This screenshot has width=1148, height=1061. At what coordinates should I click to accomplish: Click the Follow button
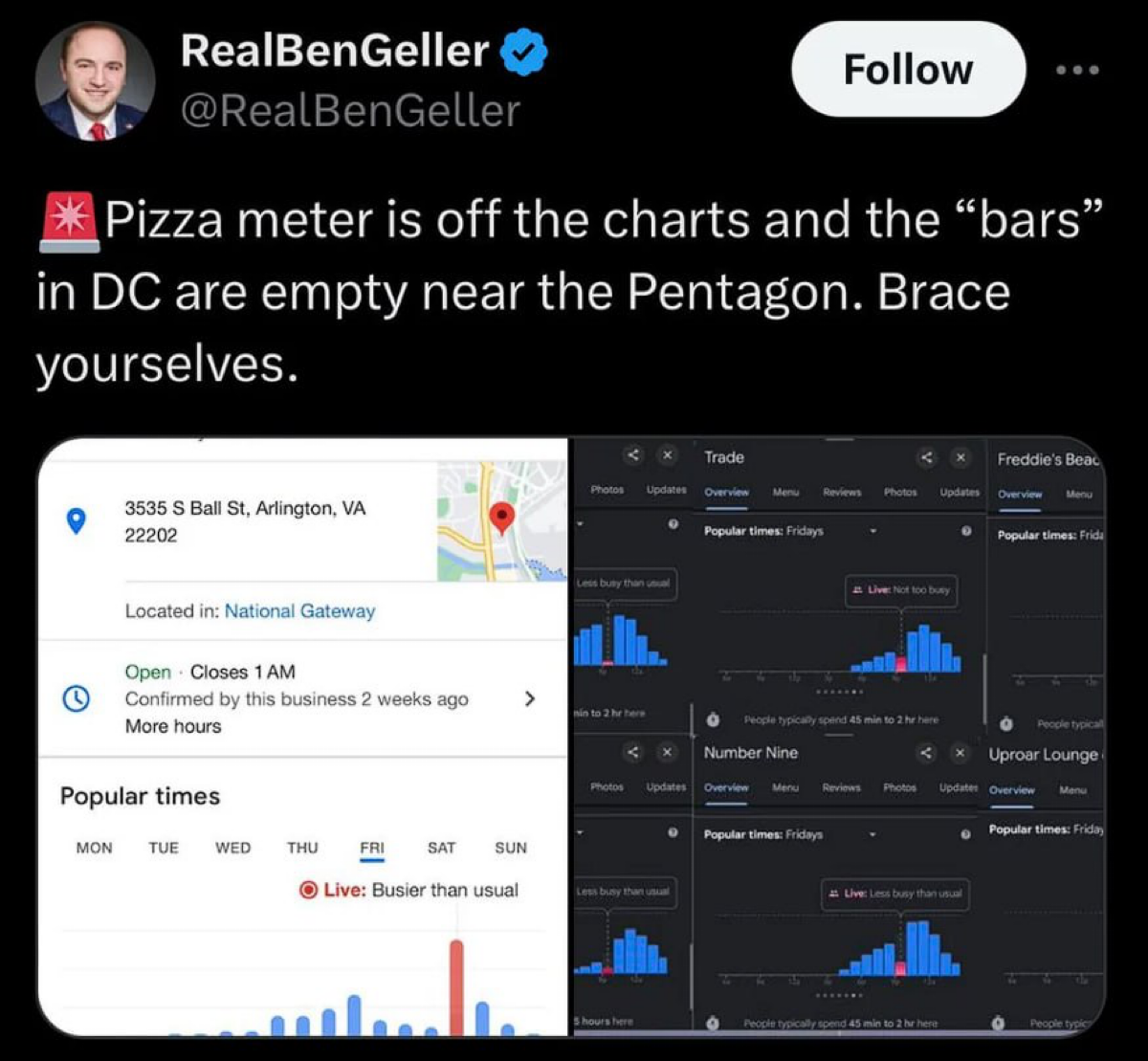[907, 69]
